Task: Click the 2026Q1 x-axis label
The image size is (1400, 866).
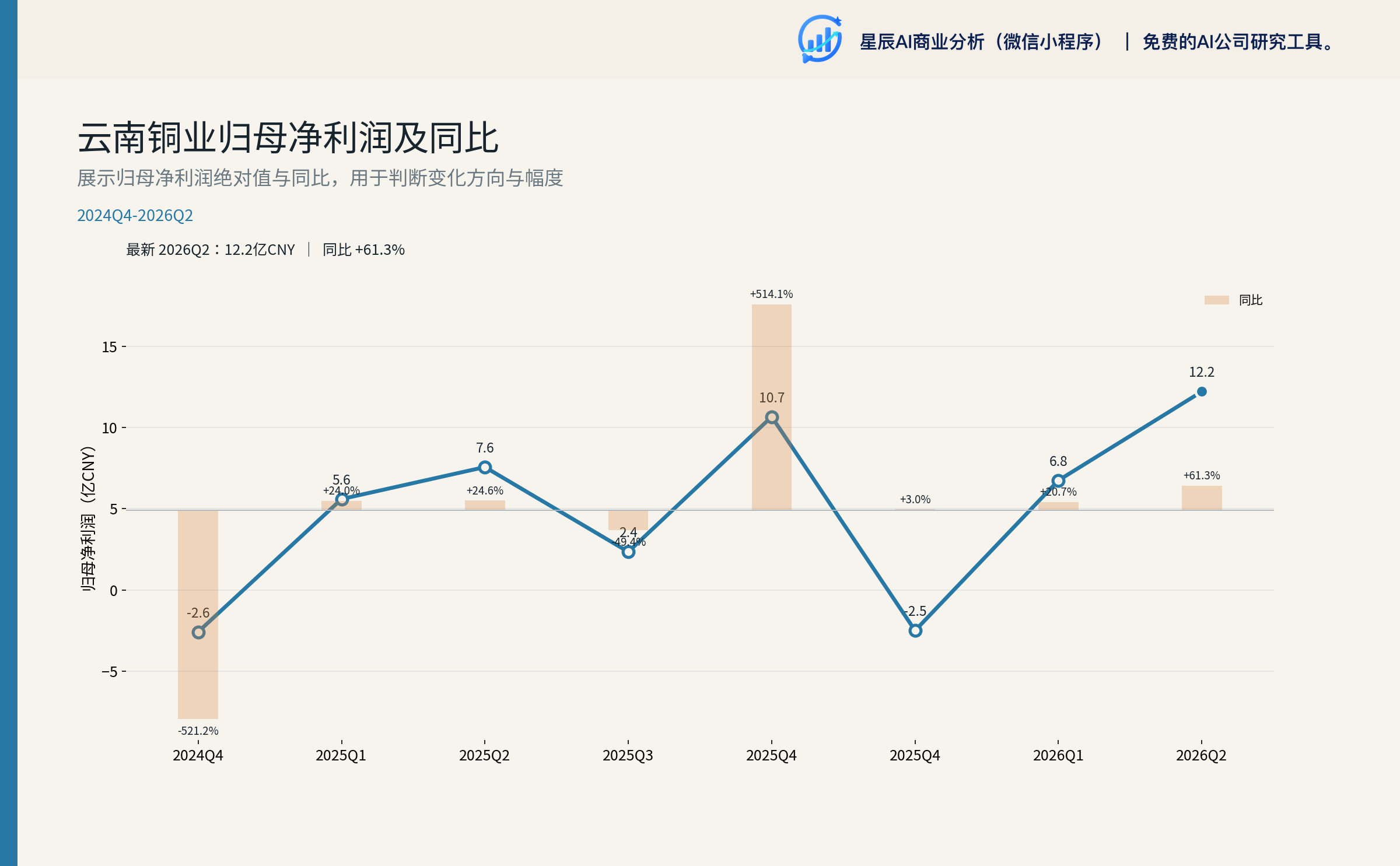Action: tap(1058, 756)
